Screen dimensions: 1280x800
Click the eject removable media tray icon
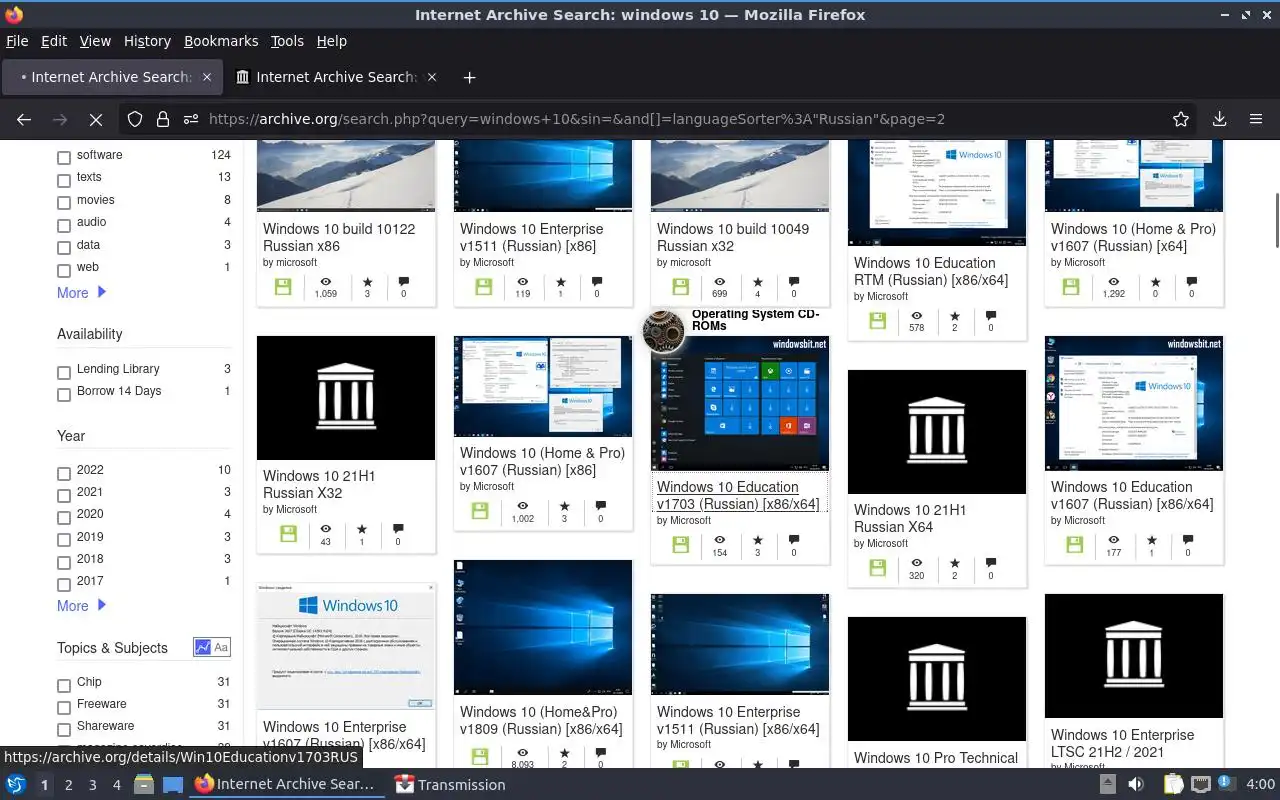click(1108, 785)
